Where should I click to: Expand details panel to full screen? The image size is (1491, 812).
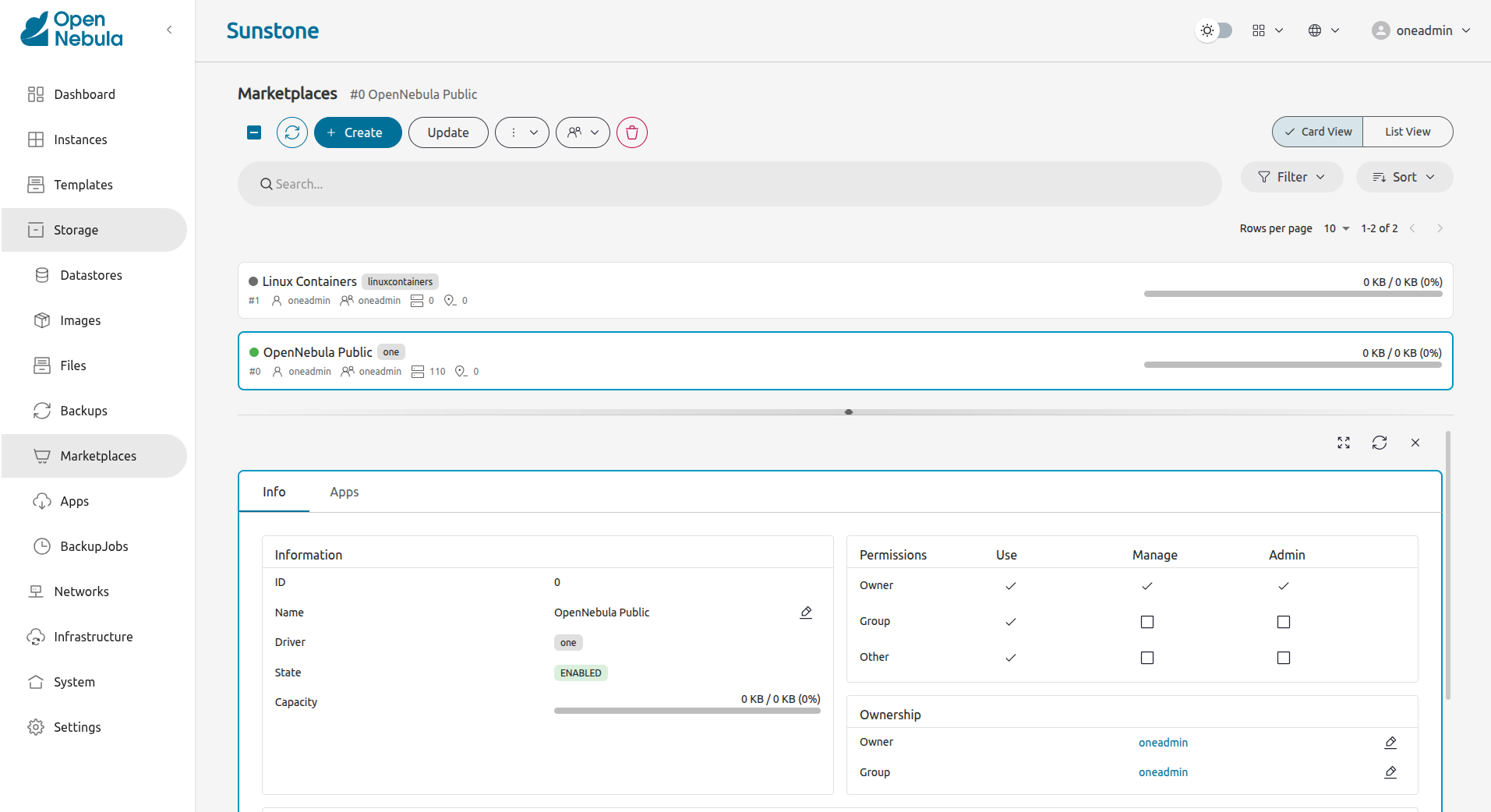click(x=1344, y=443)
